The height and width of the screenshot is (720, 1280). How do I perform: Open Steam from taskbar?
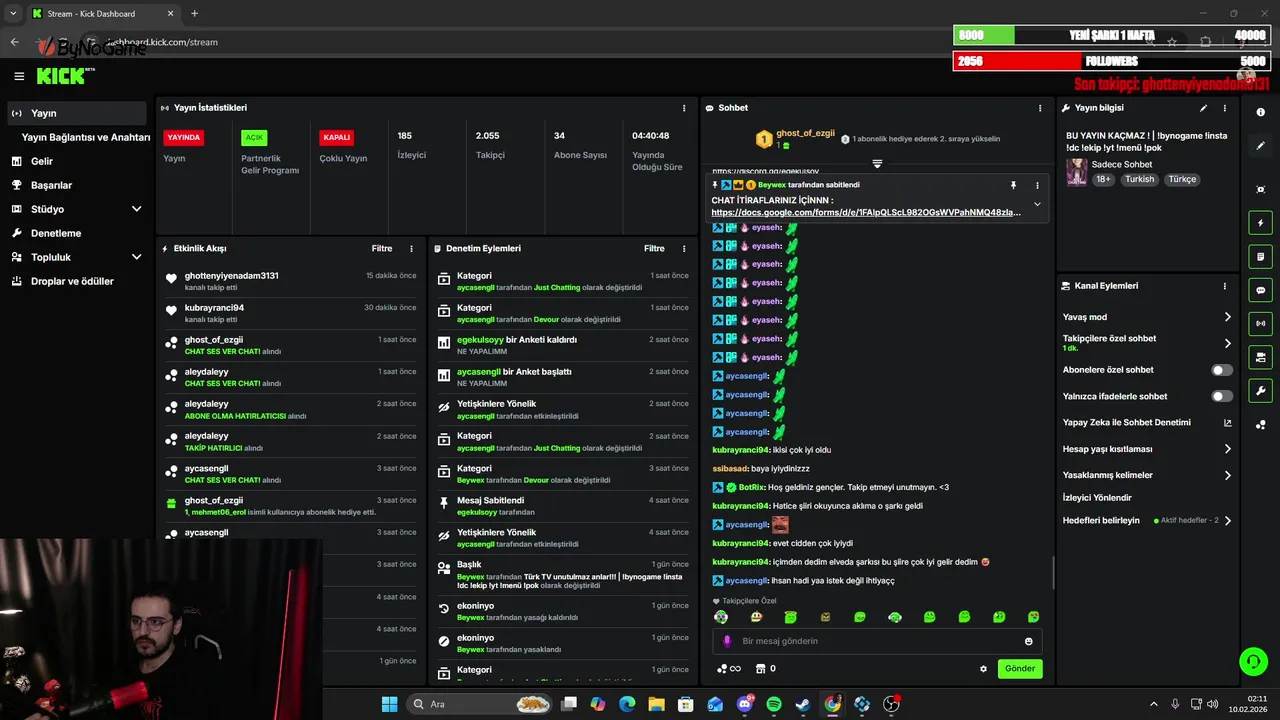click(x=803, y=704)
